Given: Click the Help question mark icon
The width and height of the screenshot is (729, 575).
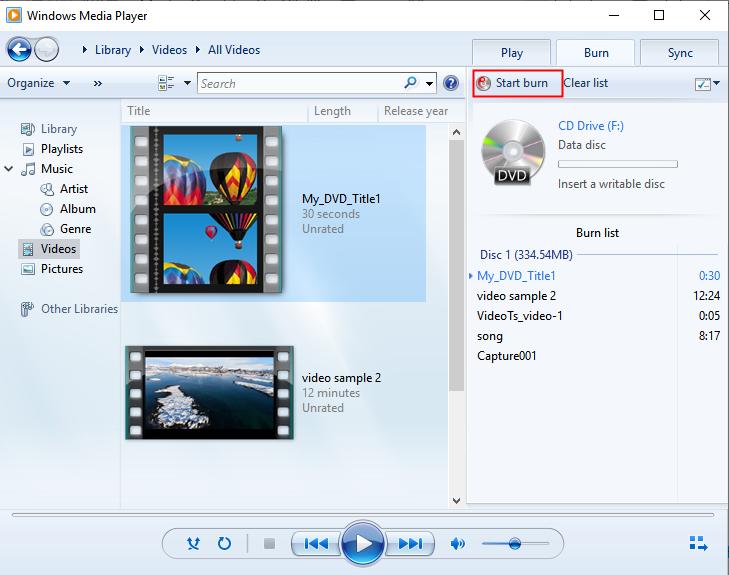Looking at the screenshot, I should 451,84.
